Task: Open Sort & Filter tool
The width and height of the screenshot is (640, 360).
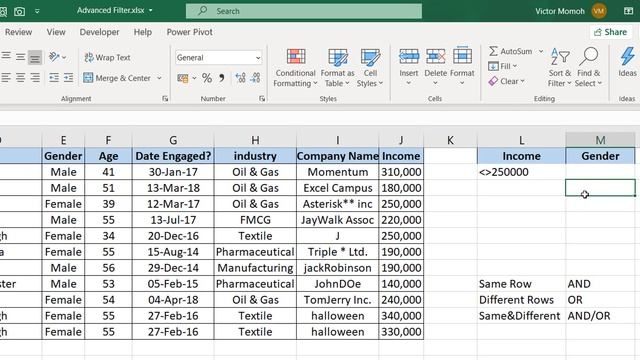Action: [x=560, y=67]
